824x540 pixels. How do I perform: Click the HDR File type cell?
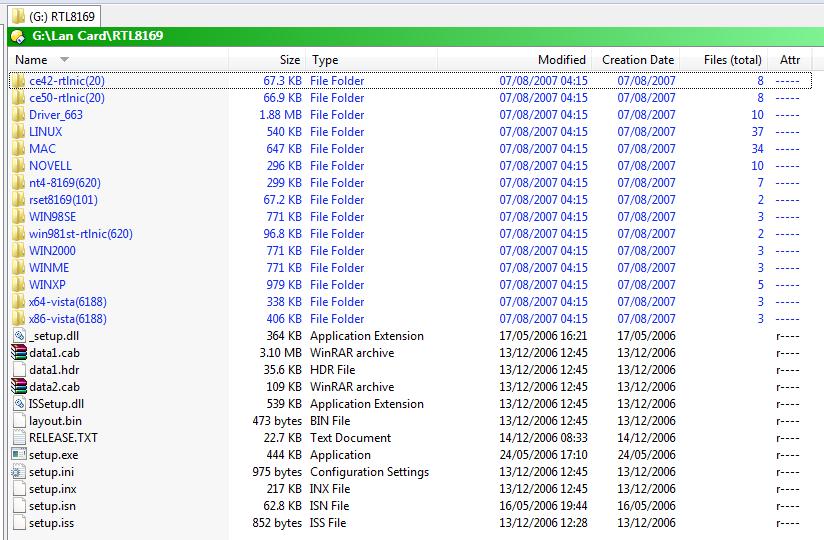tap(333, 370)
